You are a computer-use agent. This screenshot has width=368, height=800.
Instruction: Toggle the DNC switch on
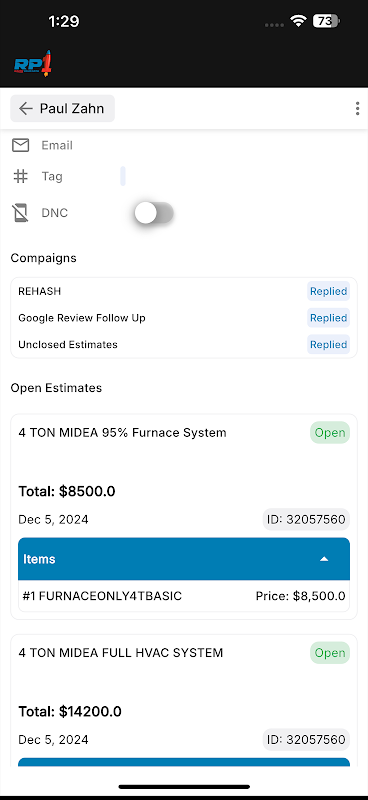(154, 213)
